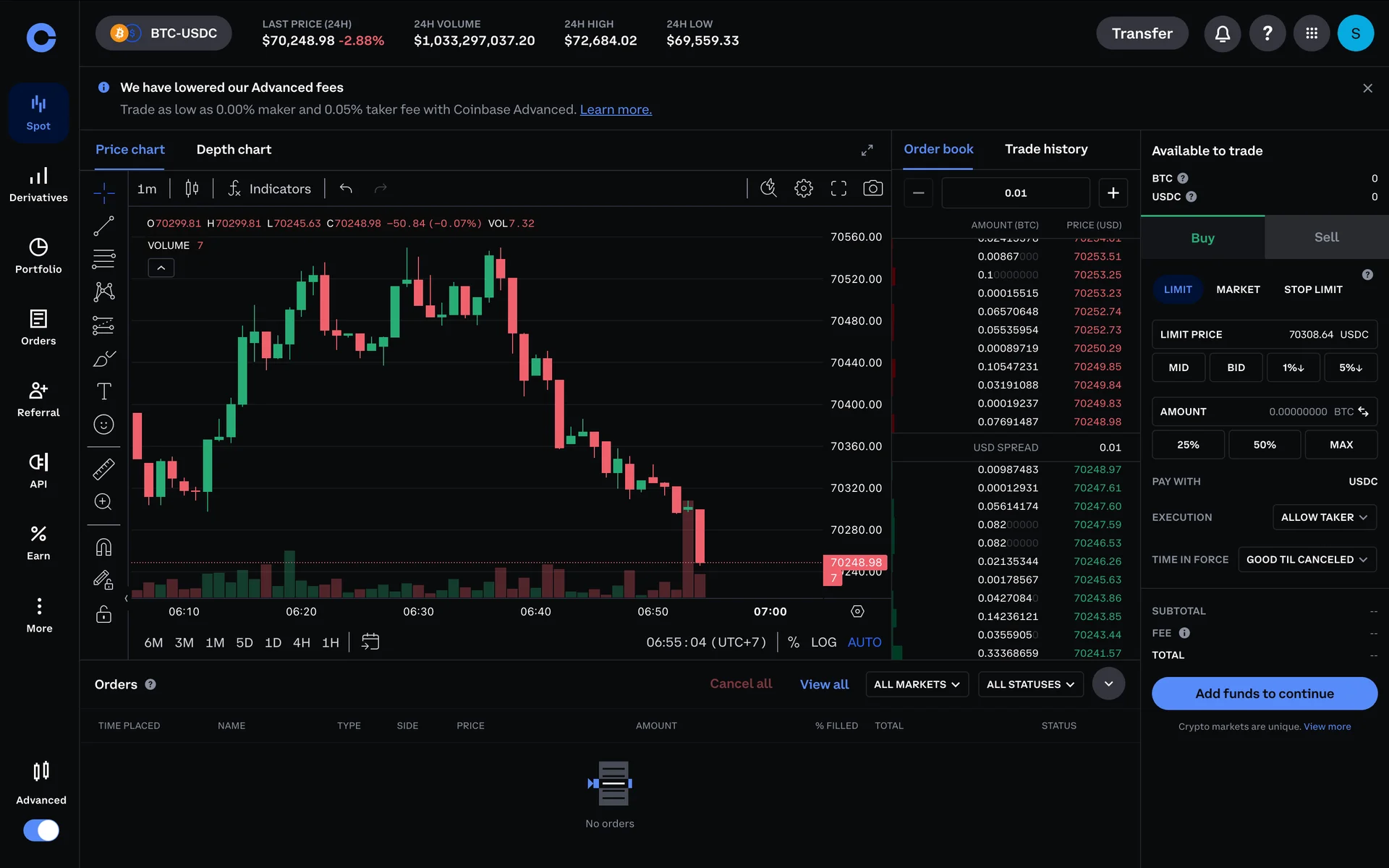Select the text annotation tool
The image size is (1389, 868).
(x=103, y=391)
